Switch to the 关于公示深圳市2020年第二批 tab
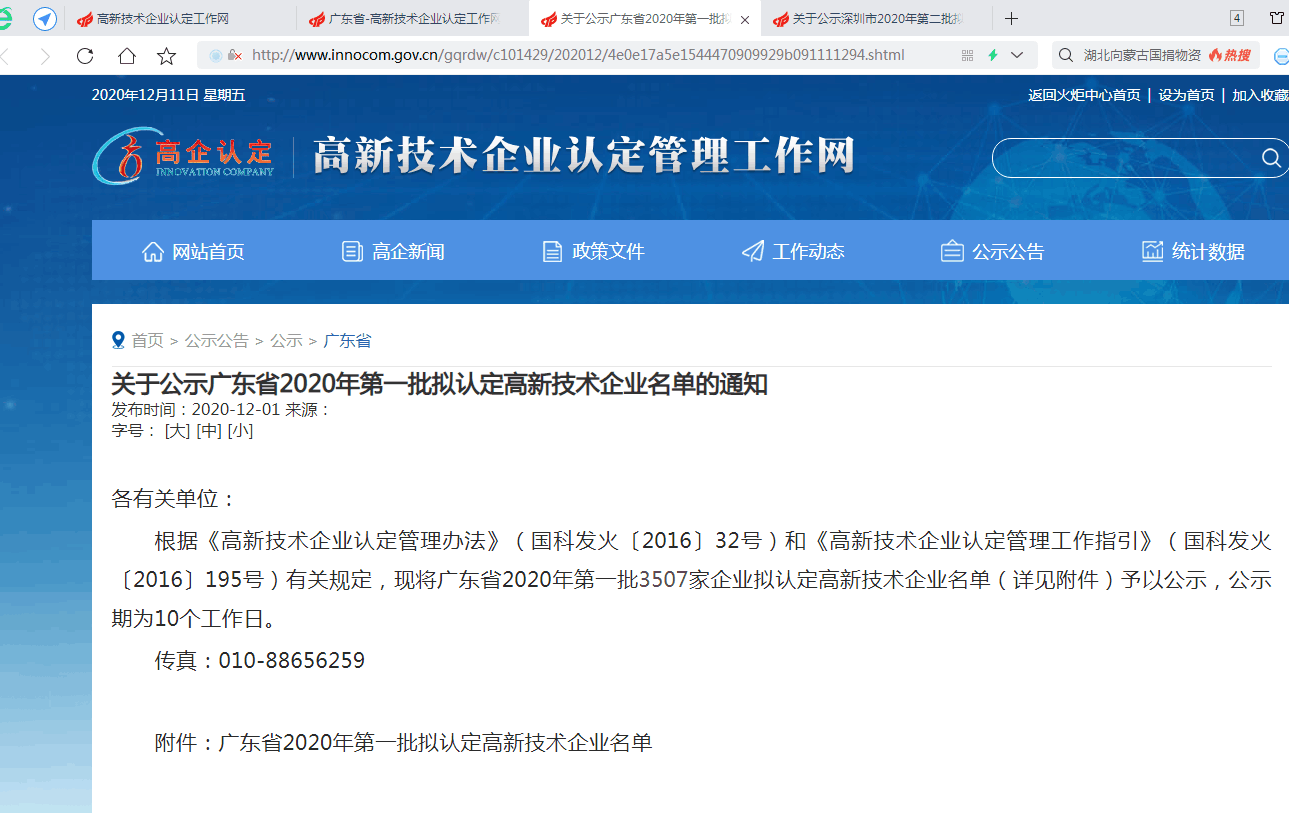The height and width of the screenshot is (813, 1289). [x=870, y=18]
